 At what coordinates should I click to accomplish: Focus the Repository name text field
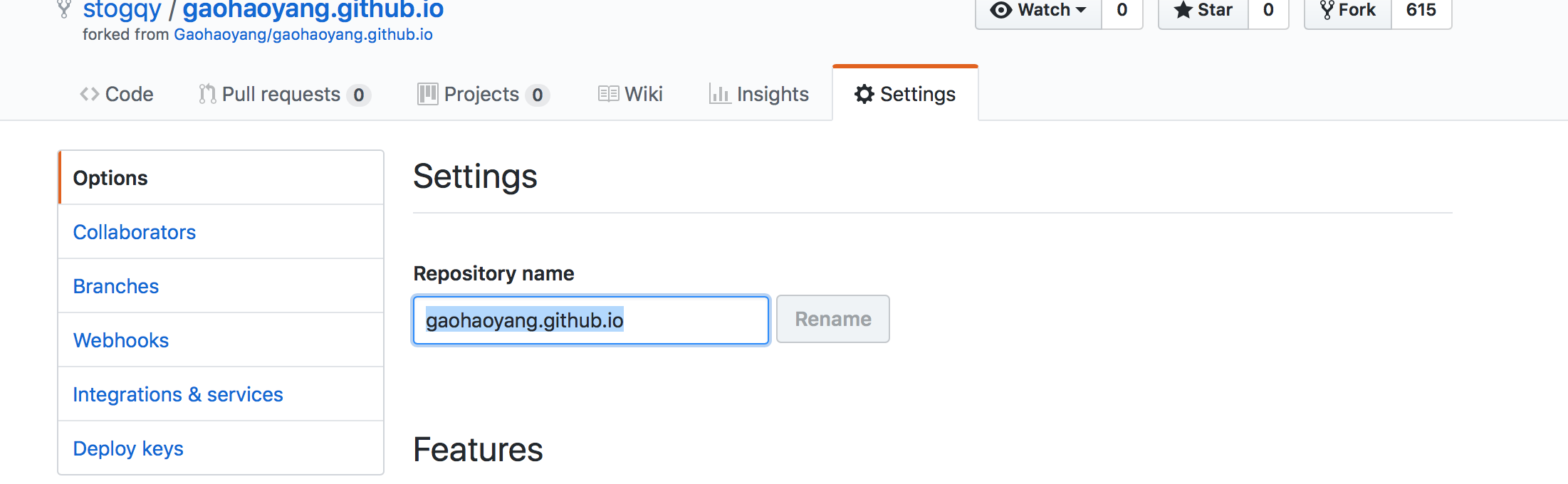[591, 320]
